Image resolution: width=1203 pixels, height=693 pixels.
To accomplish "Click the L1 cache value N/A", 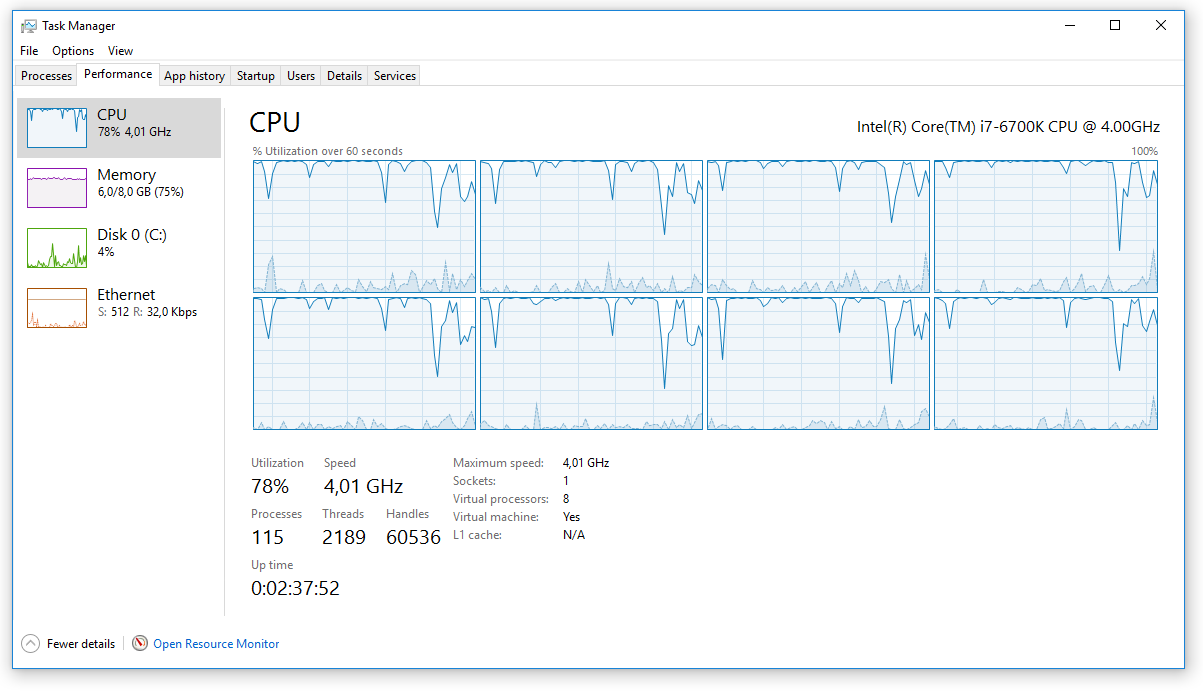I will click(x=574, y=535).
